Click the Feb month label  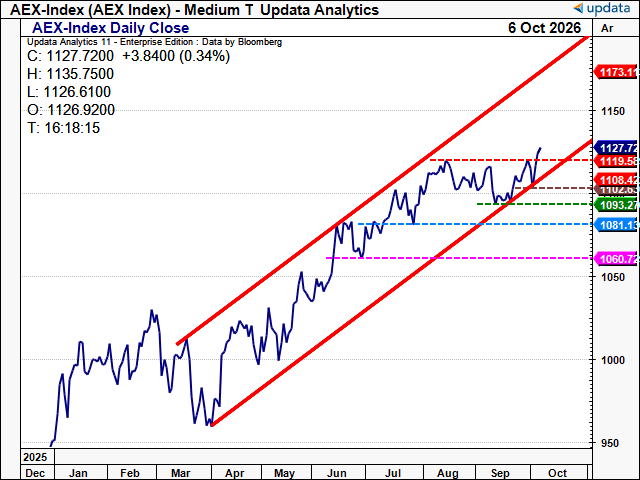click(x=130, y=473)
